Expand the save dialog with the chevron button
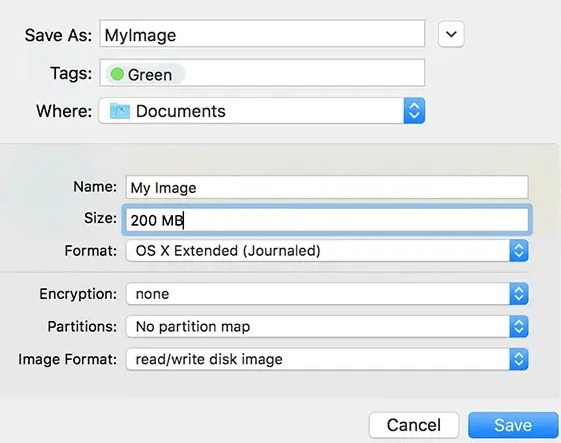The width and height of the screenshot is (561, 443). (x=451, y=34)
